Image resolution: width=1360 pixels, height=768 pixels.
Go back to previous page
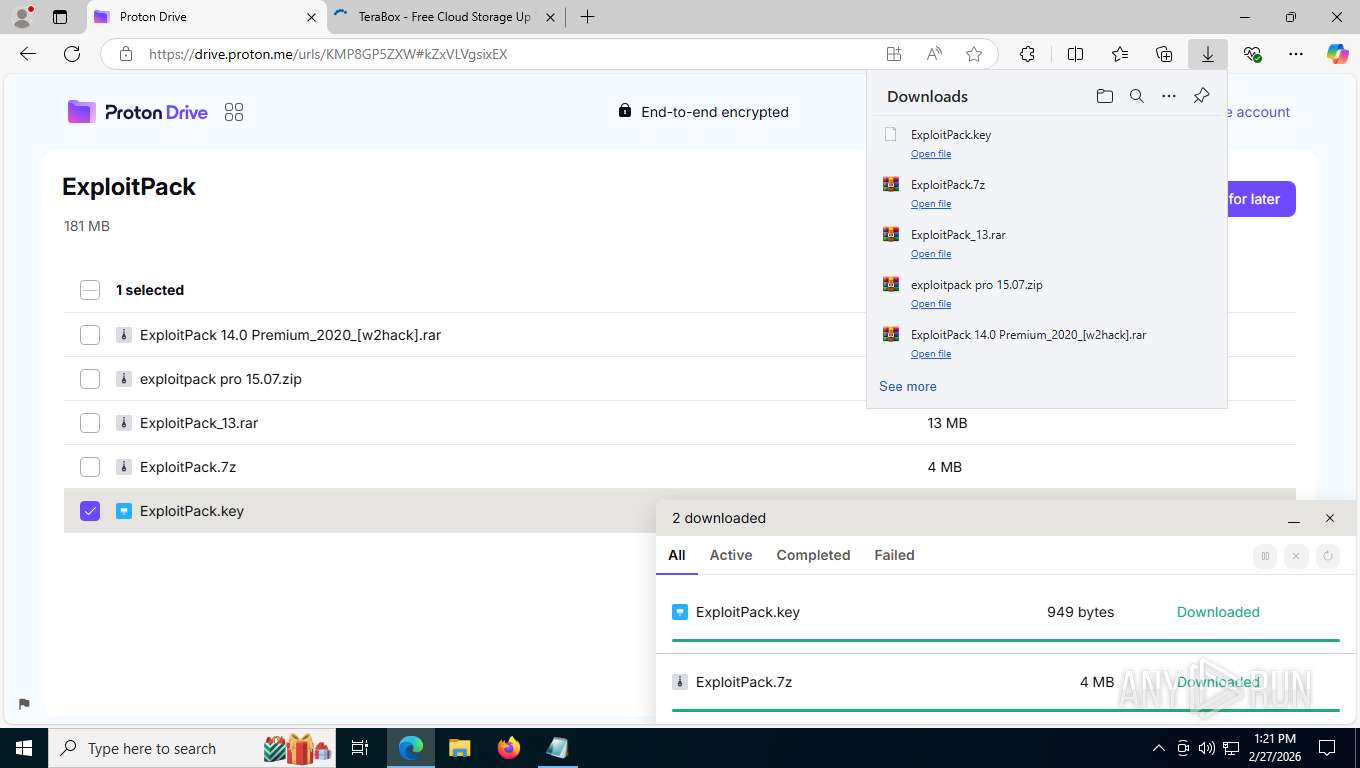point(28,54)
